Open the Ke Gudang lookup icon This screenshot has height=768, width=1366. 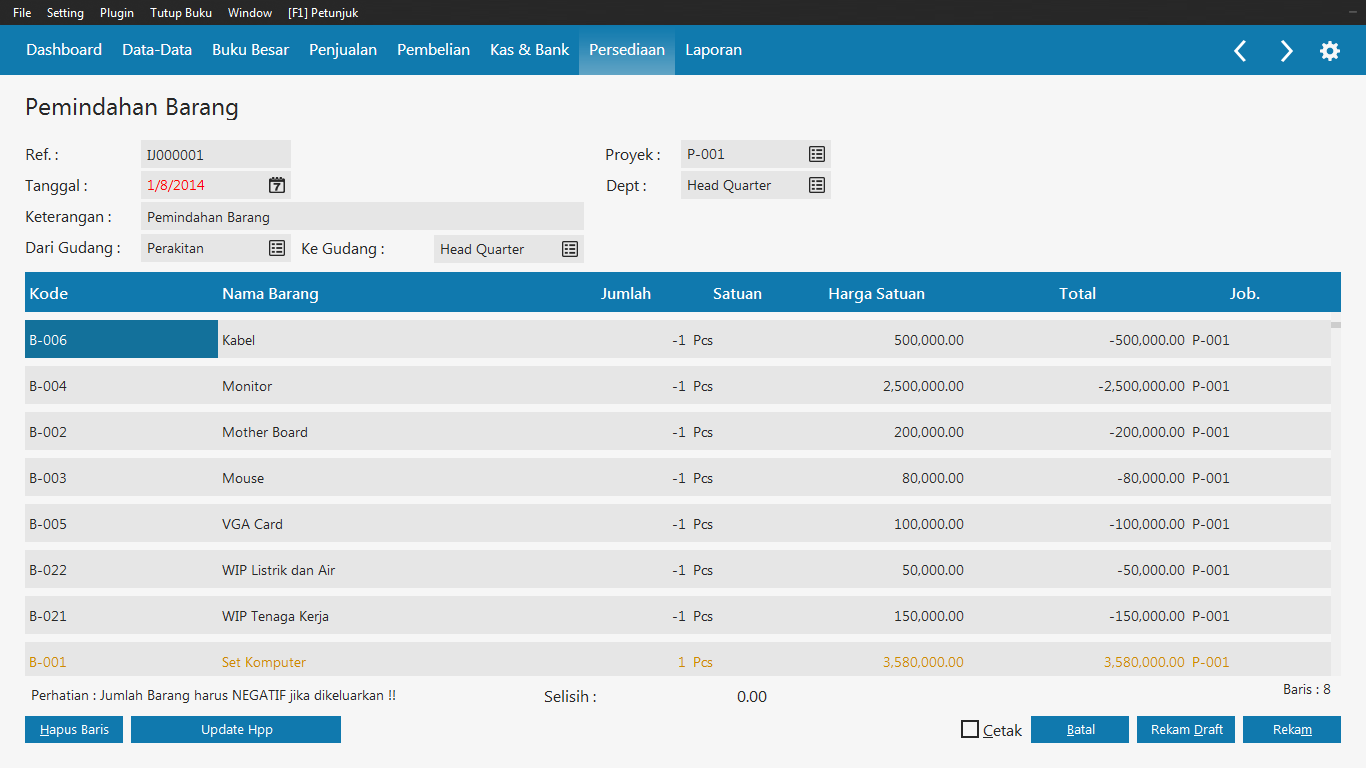(x=570, y=249)
